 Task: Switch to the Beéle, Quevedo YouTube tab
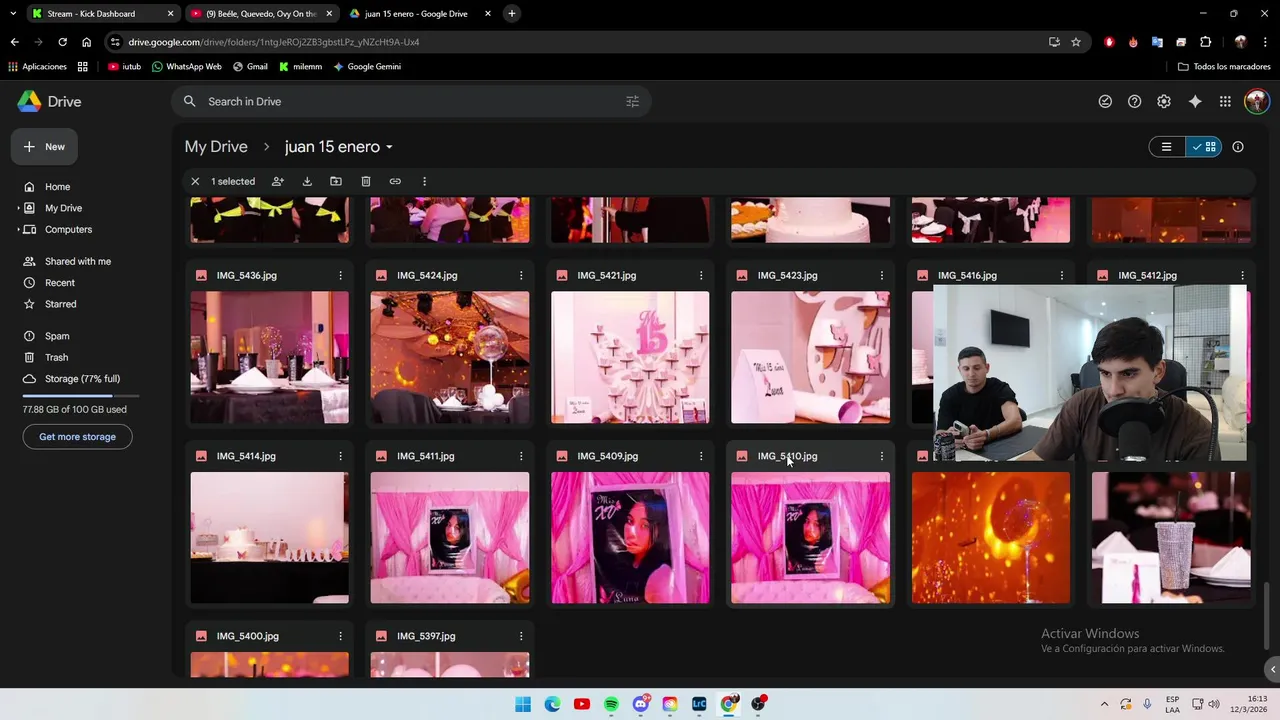click(x=261, y=14)
